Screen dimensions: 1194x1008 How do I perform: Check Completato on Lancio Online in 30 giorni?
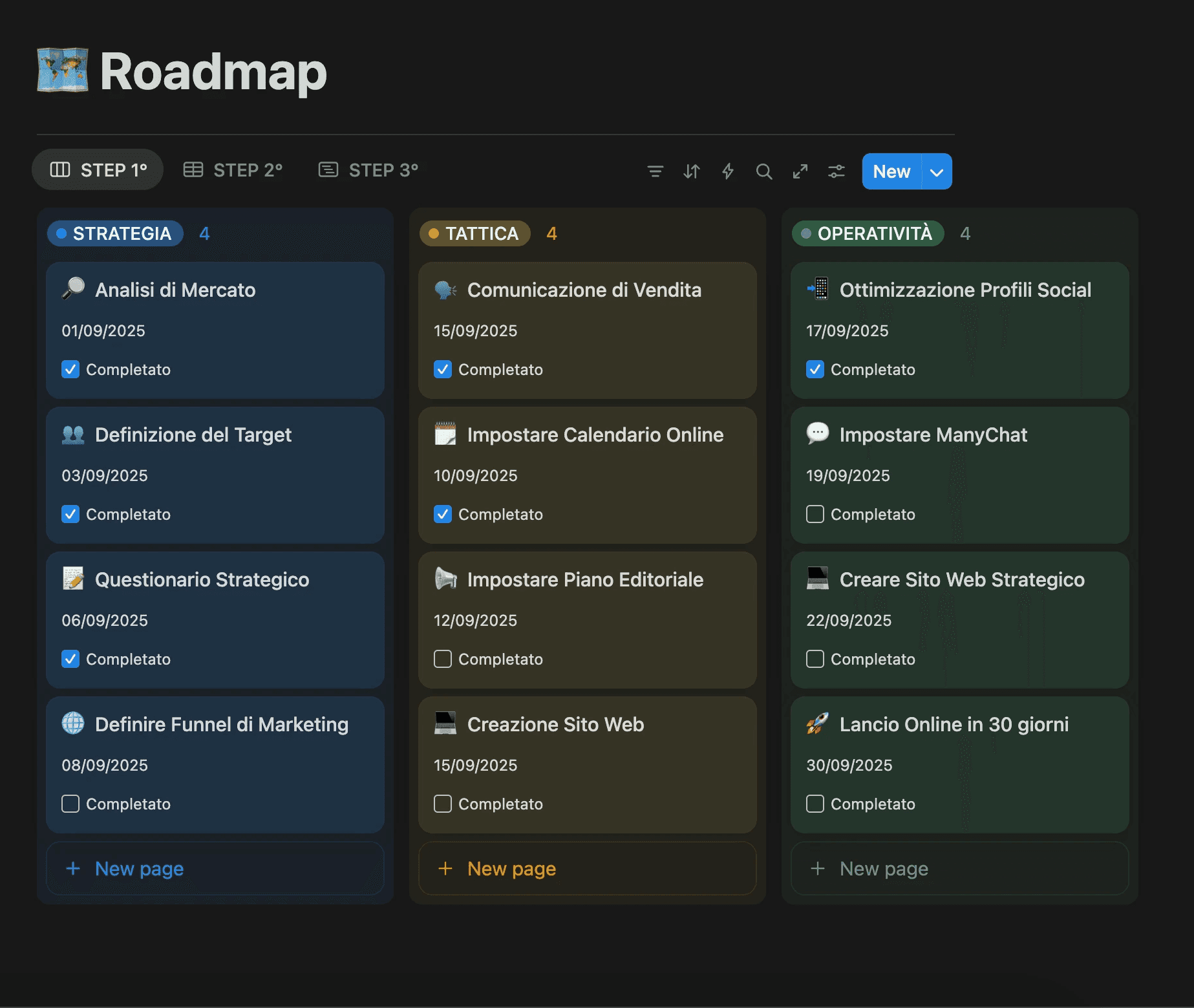[x=815, y=804]
